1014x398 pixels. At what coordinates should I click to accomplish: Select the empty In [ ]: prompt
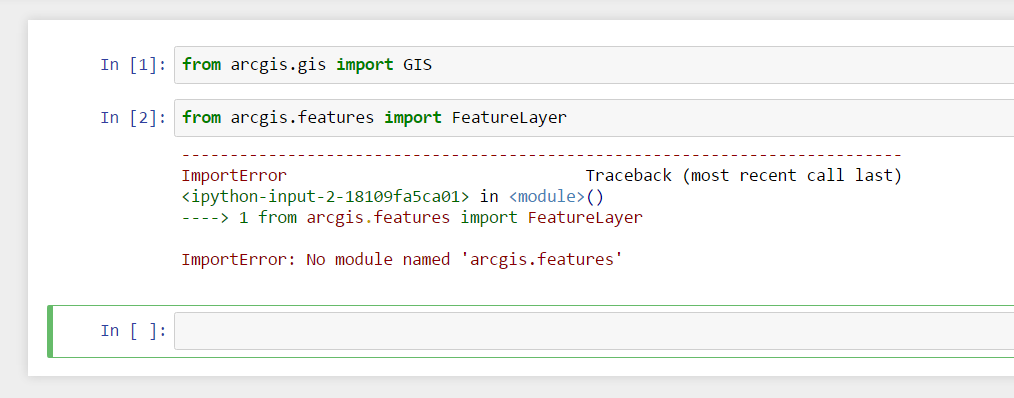click(x=133, y=331)
